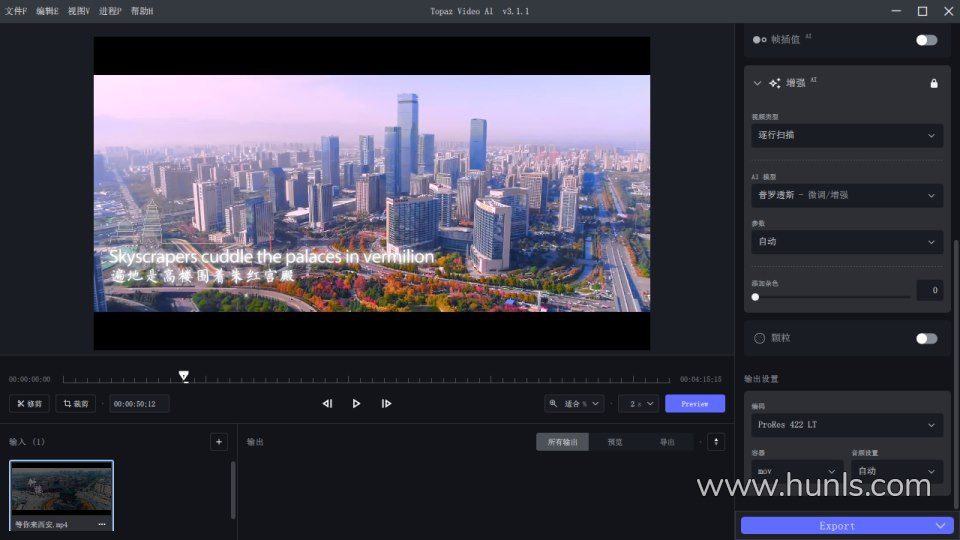
Task: Click the right settings panel scrollbar
Action: tap(956, 373)
